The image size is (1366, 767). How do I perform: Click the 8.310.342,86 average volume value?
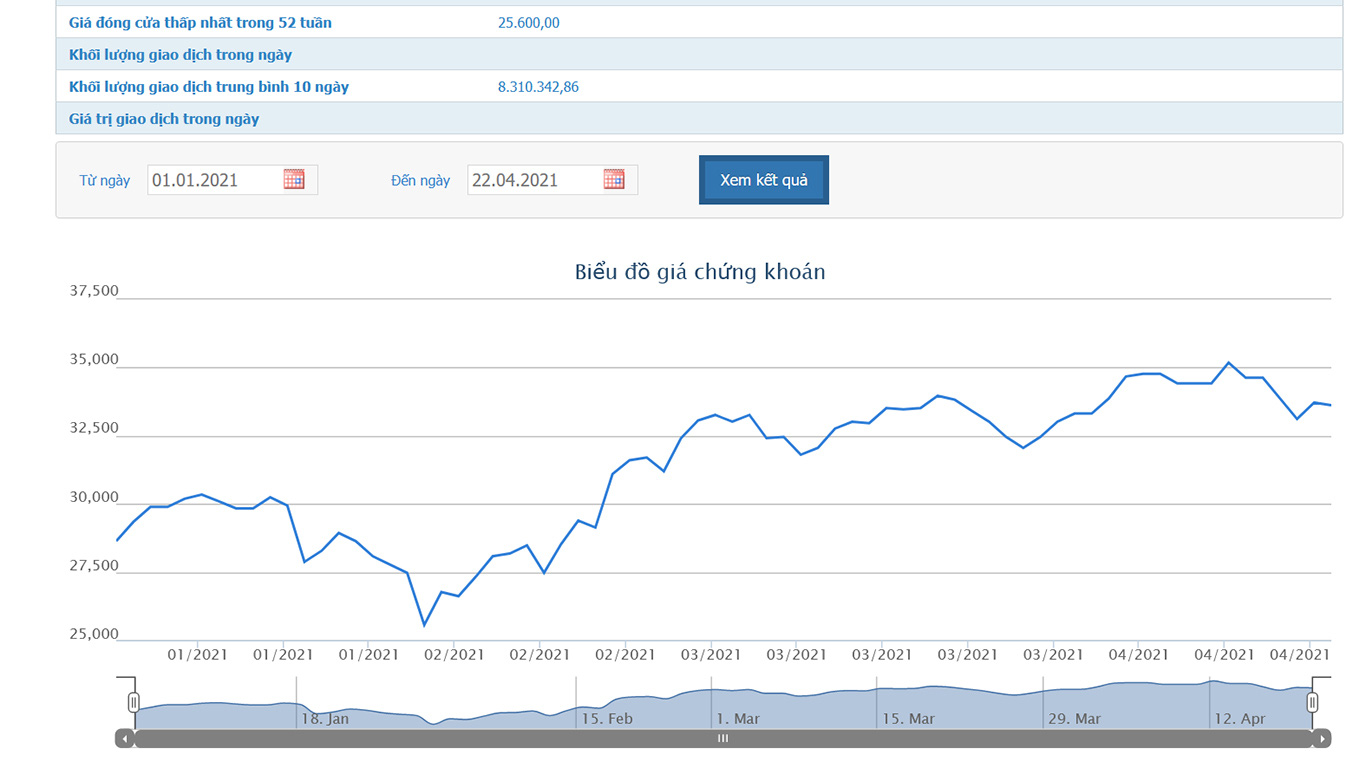pyautogui.click(x=538, y=87)
